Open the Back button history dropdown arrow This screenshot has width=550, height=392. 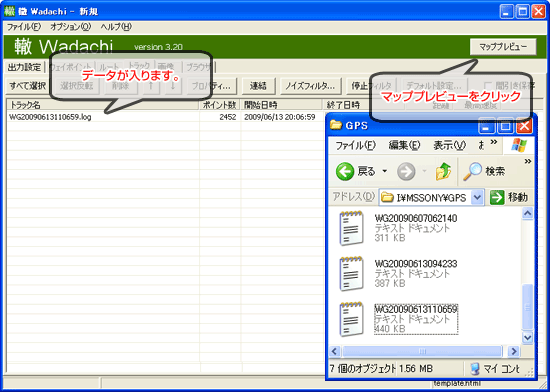385,171
